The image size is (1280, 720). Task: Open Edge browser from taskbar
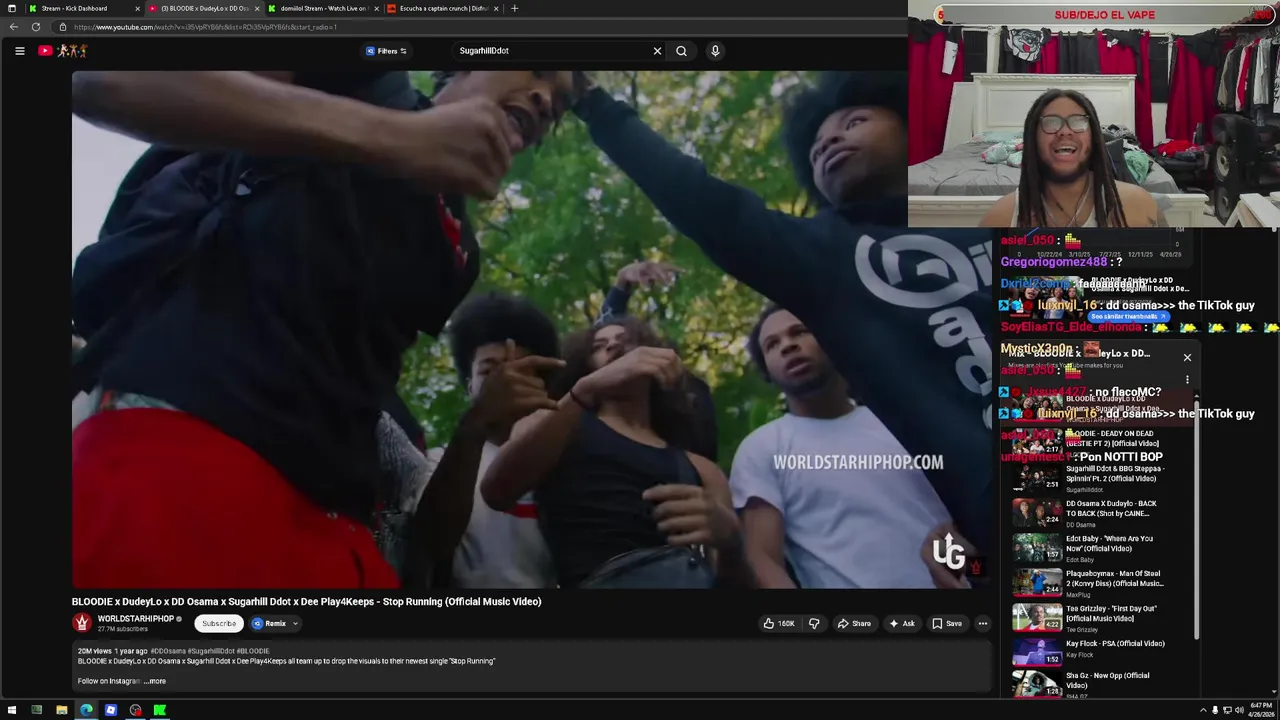click(x=86, y=710)
